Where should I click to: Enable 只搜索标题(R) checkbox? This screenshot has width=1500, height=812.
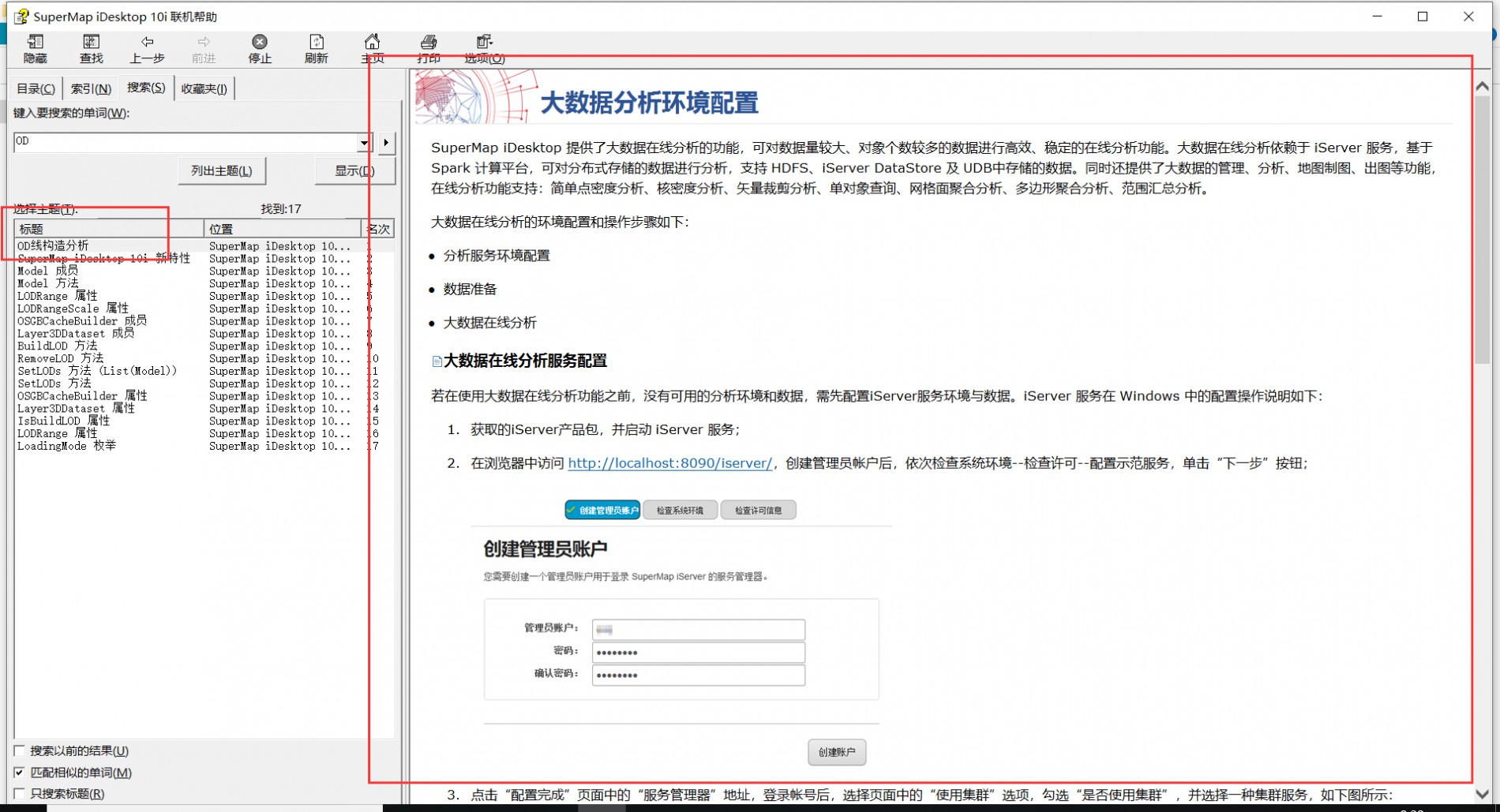point(20,794)
